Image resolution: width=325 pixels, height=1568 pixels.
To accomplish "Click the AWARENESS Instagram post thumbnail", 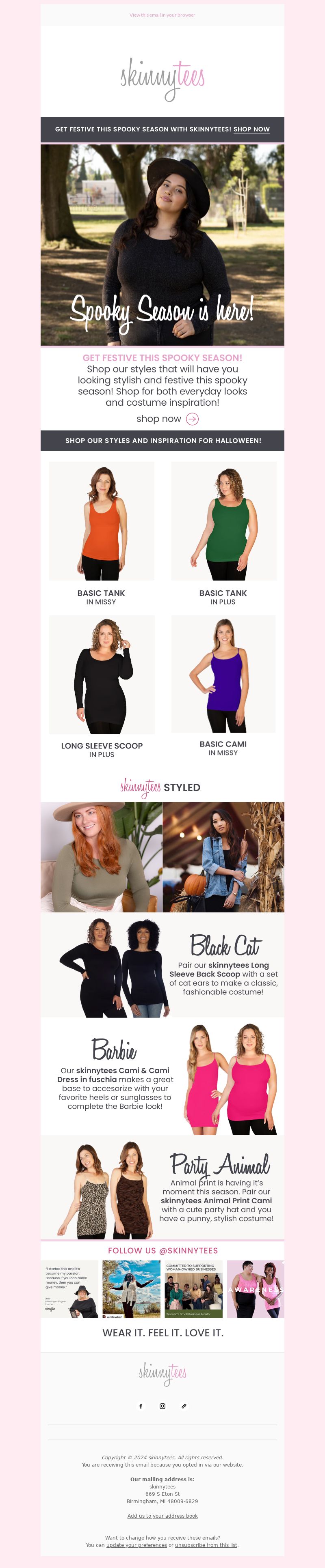I will [x=256, y=1288].
